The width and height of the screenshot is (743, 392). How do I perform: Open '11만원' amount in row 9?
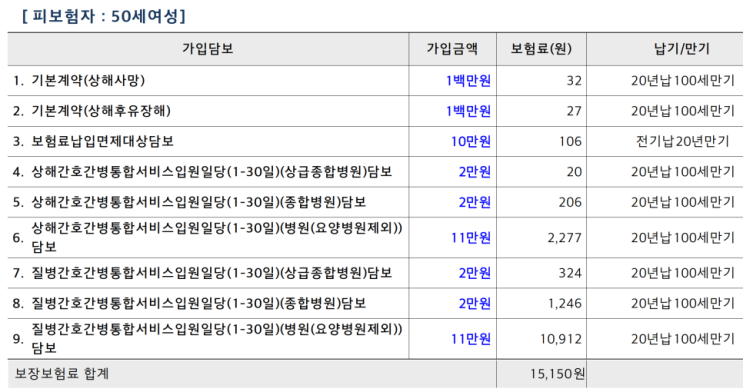coord(471,339)
